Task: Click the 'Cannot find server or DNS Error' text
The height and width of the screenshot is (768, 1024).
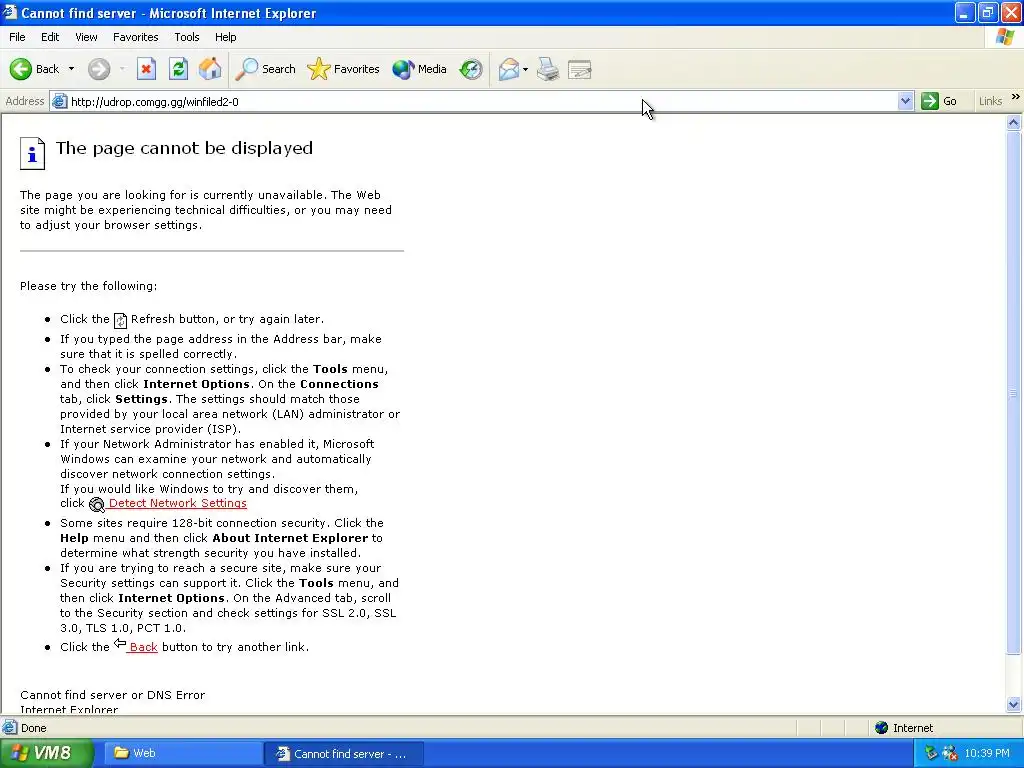Action: (x=112, y=695)
